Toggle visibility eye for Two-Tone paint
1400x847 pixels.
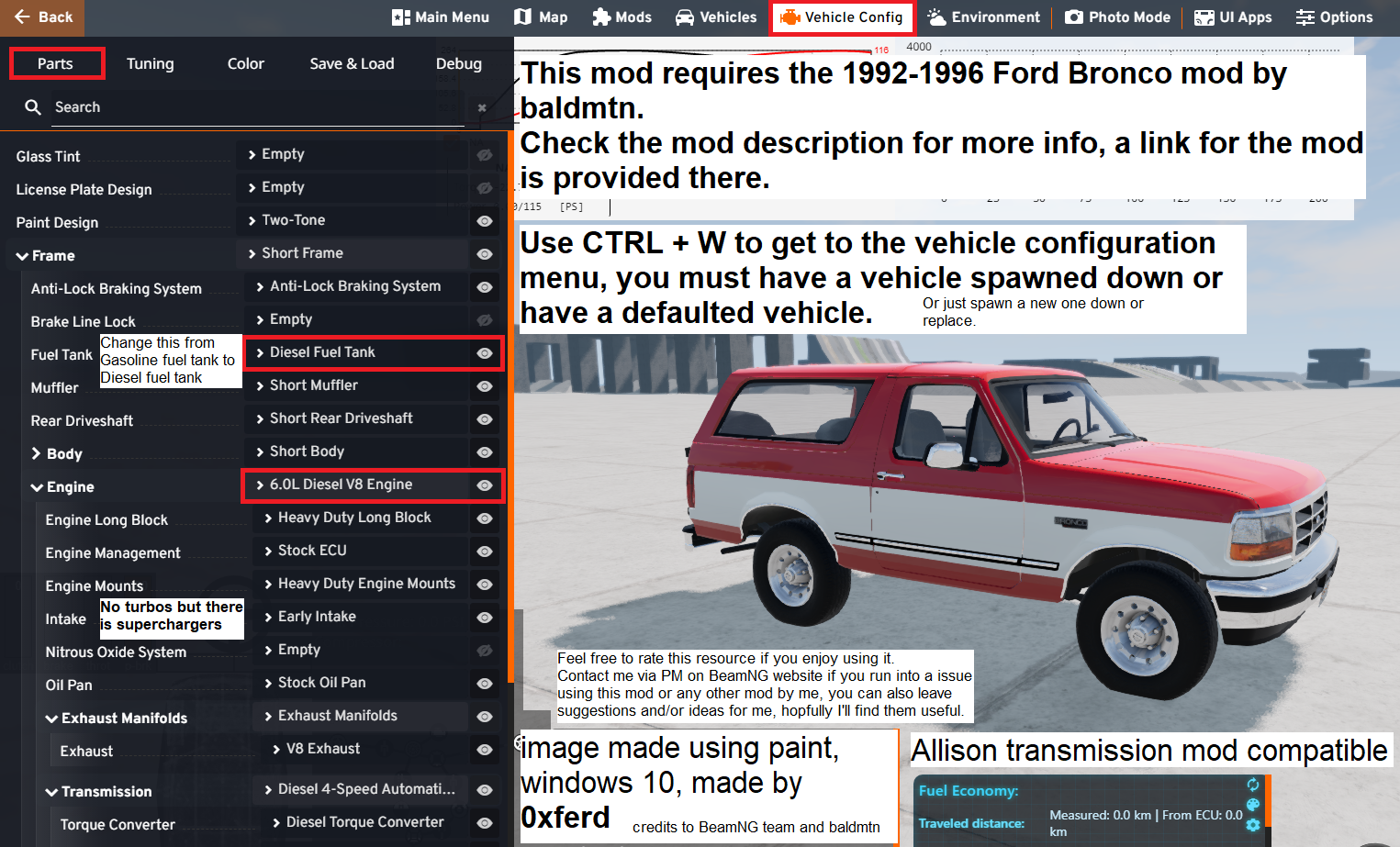coord(485,221)
